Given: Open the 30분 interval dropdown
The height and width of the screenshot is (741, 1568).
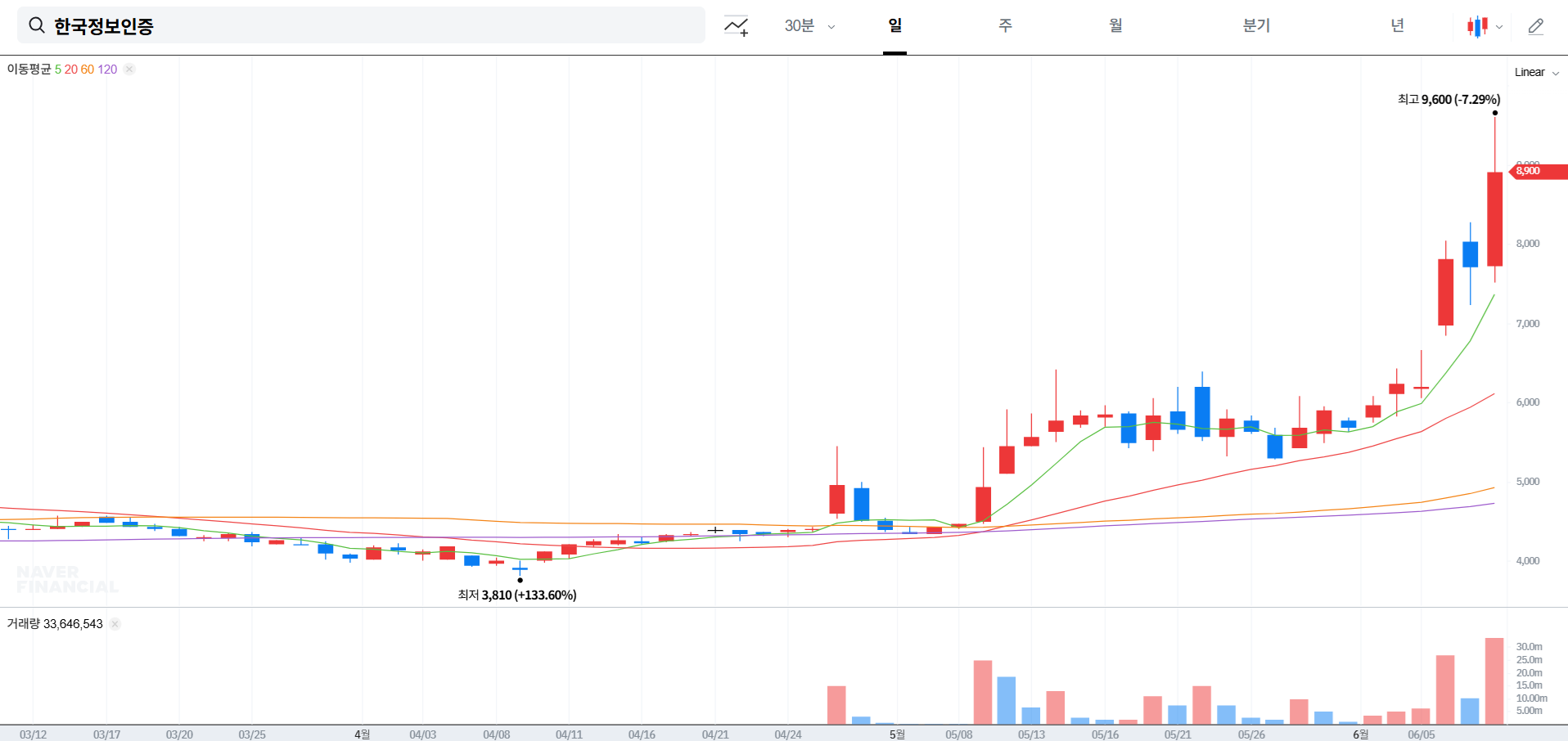Looking at the screenshot, I should [x=809, y=26].
